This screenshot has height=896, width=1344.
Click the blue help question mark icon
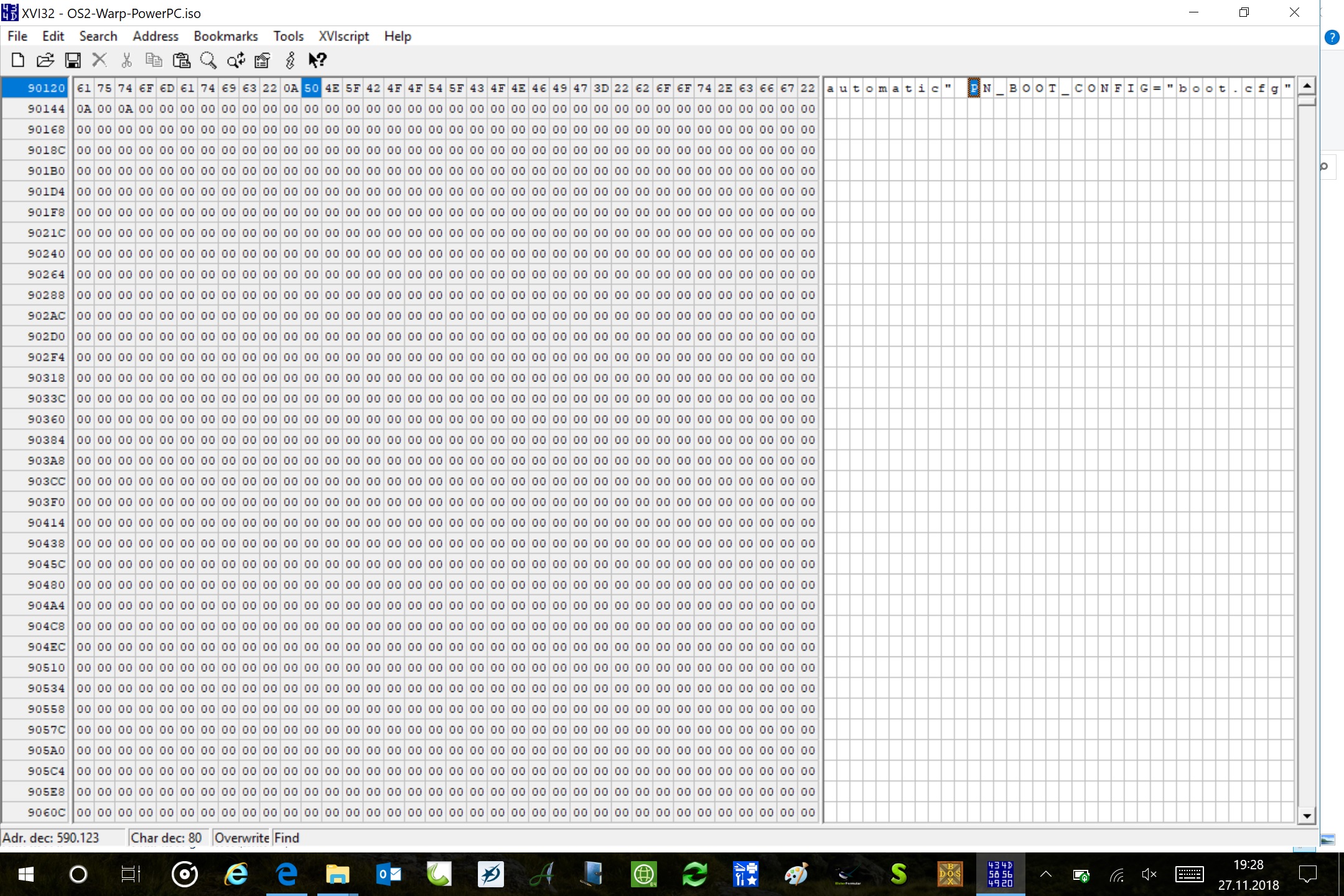1332,37
